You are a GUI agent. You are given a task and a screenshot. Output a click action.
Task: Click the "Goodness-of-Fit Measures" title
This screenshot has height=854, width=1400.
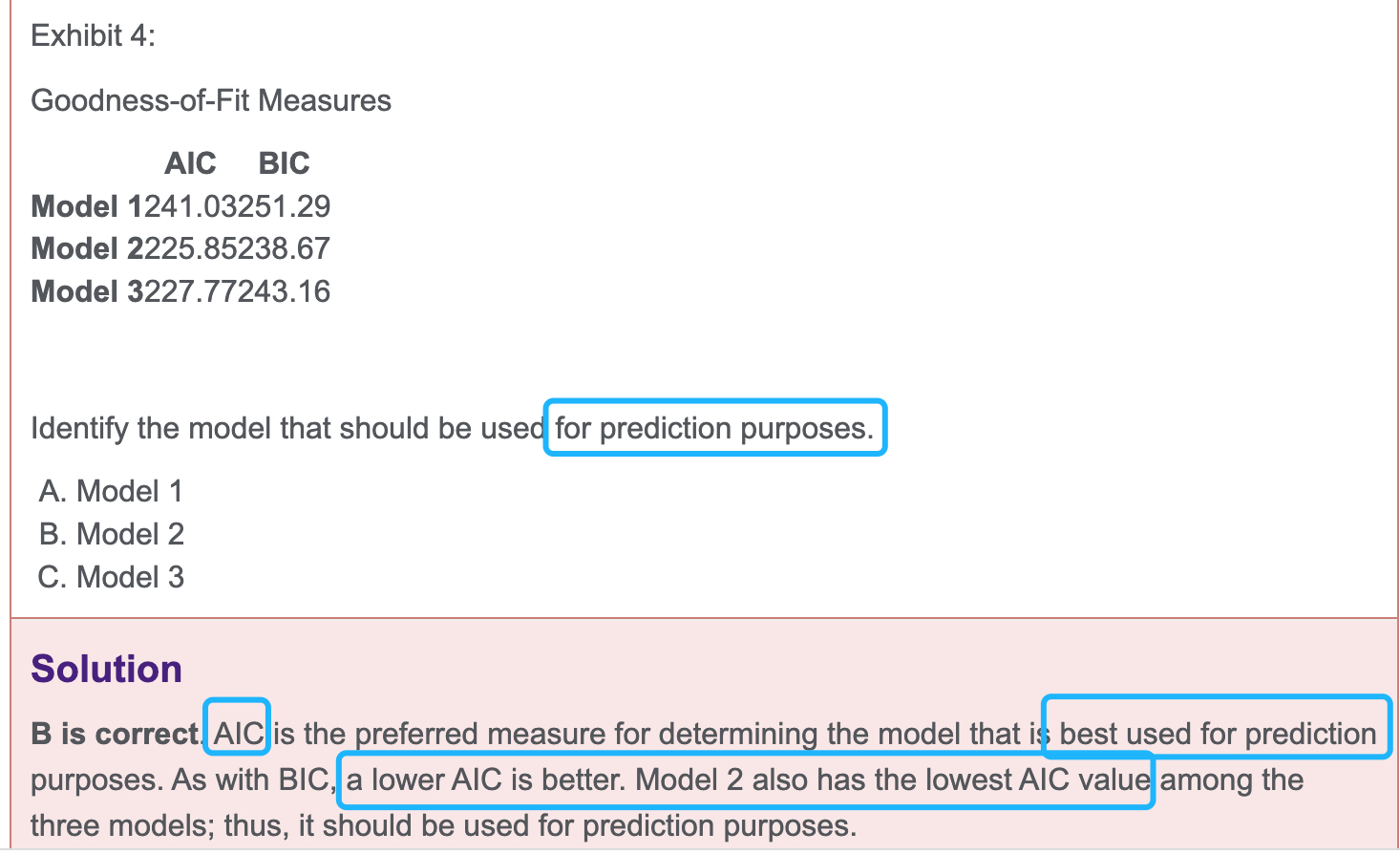tap(211, 100)
